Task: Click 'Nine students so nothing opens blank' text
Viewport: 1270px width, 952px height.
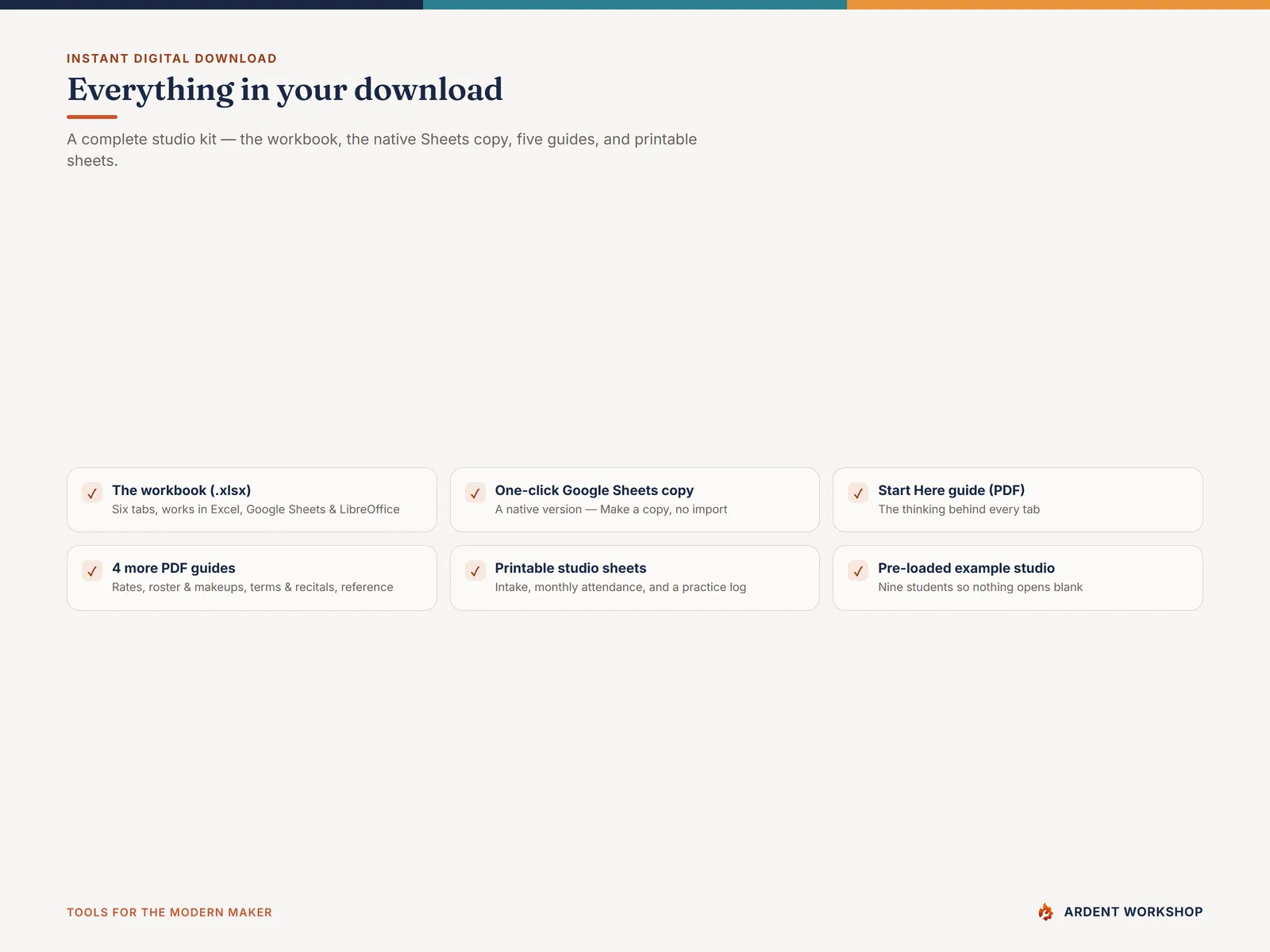Action: [980, 587]
